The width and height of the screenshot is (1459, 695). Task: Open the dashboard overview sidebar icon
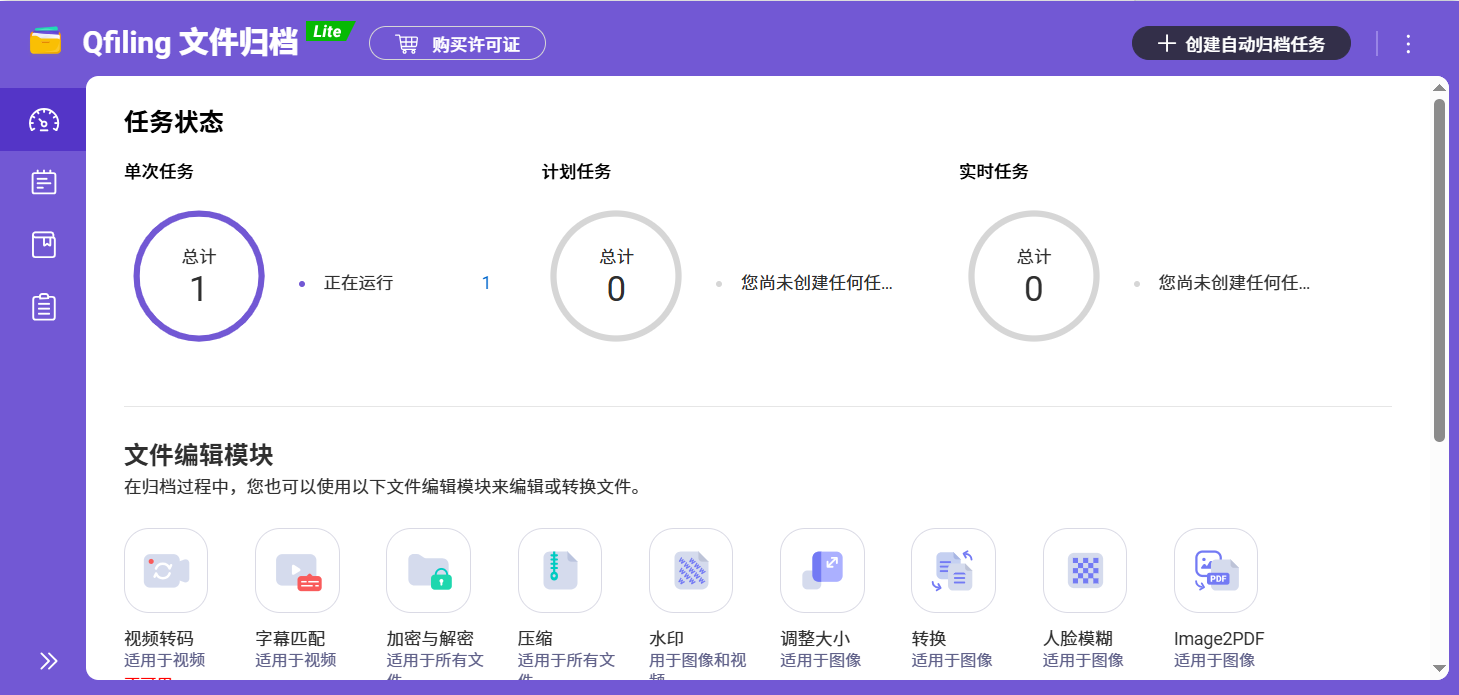click(x=43, y=121)
